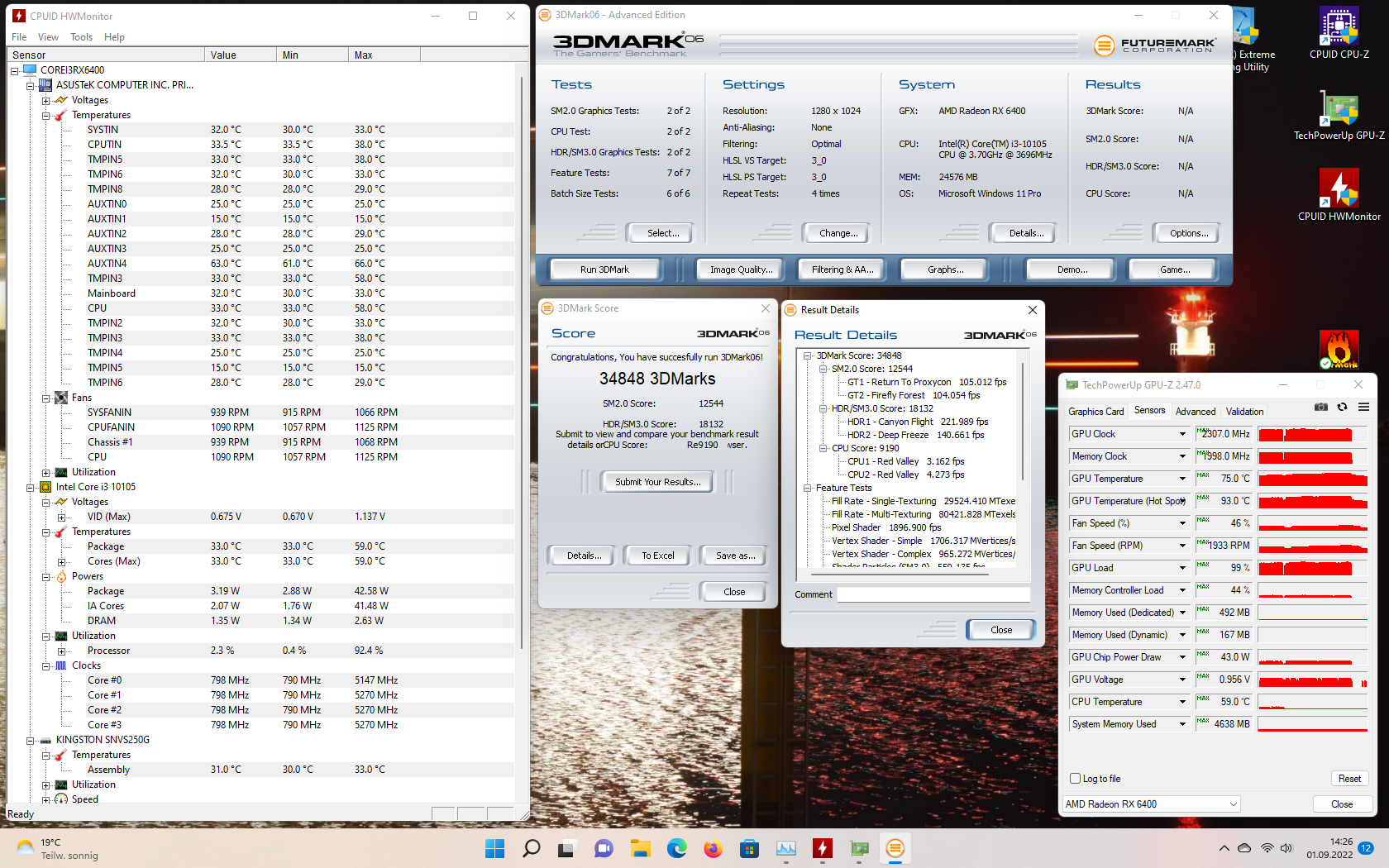Click the OneDrive cloud tray icon
Screen dimensions: 1389x868
(1244, 848)
